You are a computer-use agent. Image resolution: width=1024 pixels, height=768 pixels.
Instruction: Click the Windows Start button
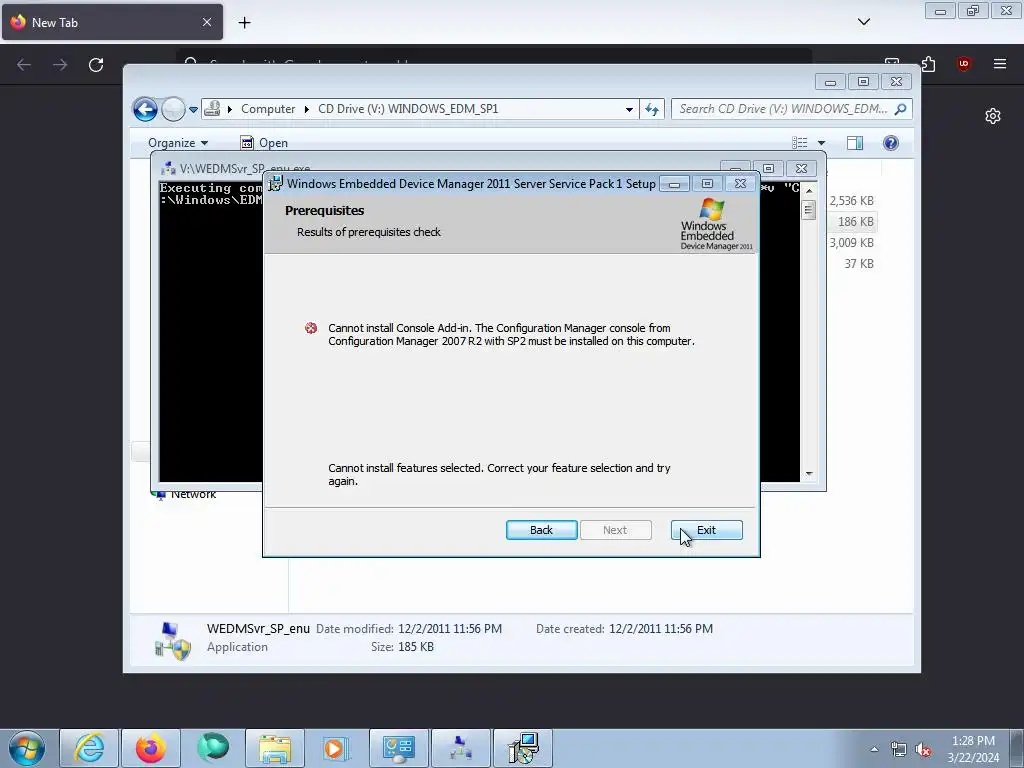(x=27, y=748)
